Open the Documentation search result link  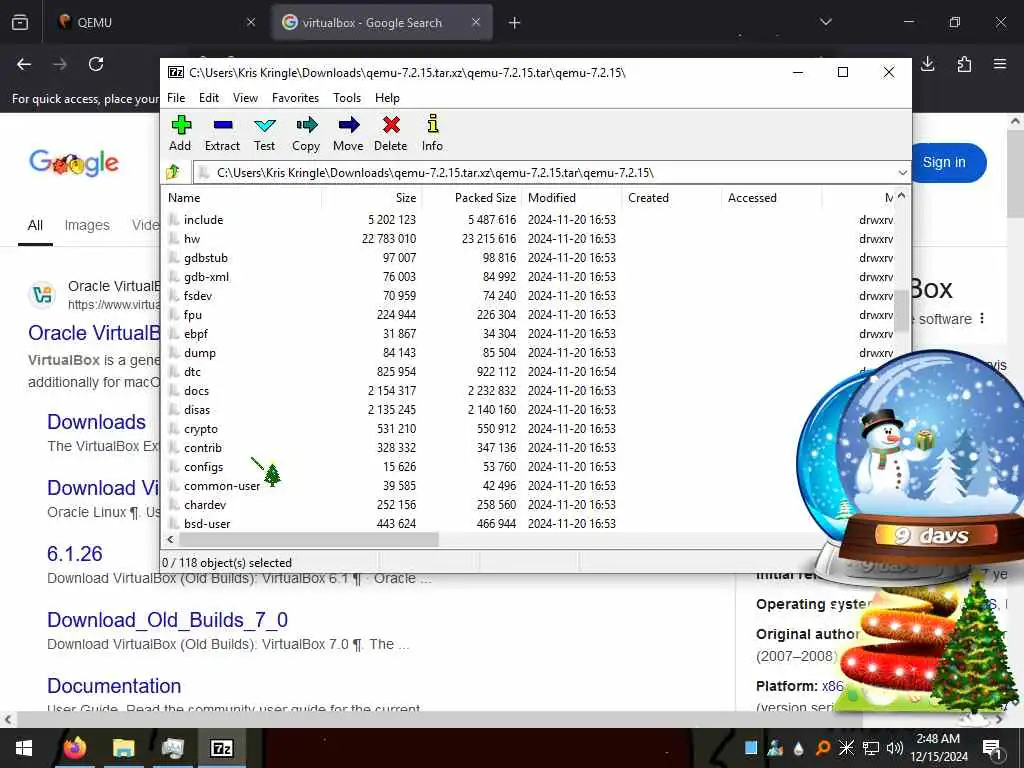pyautogui.click(x=114, y=686)
